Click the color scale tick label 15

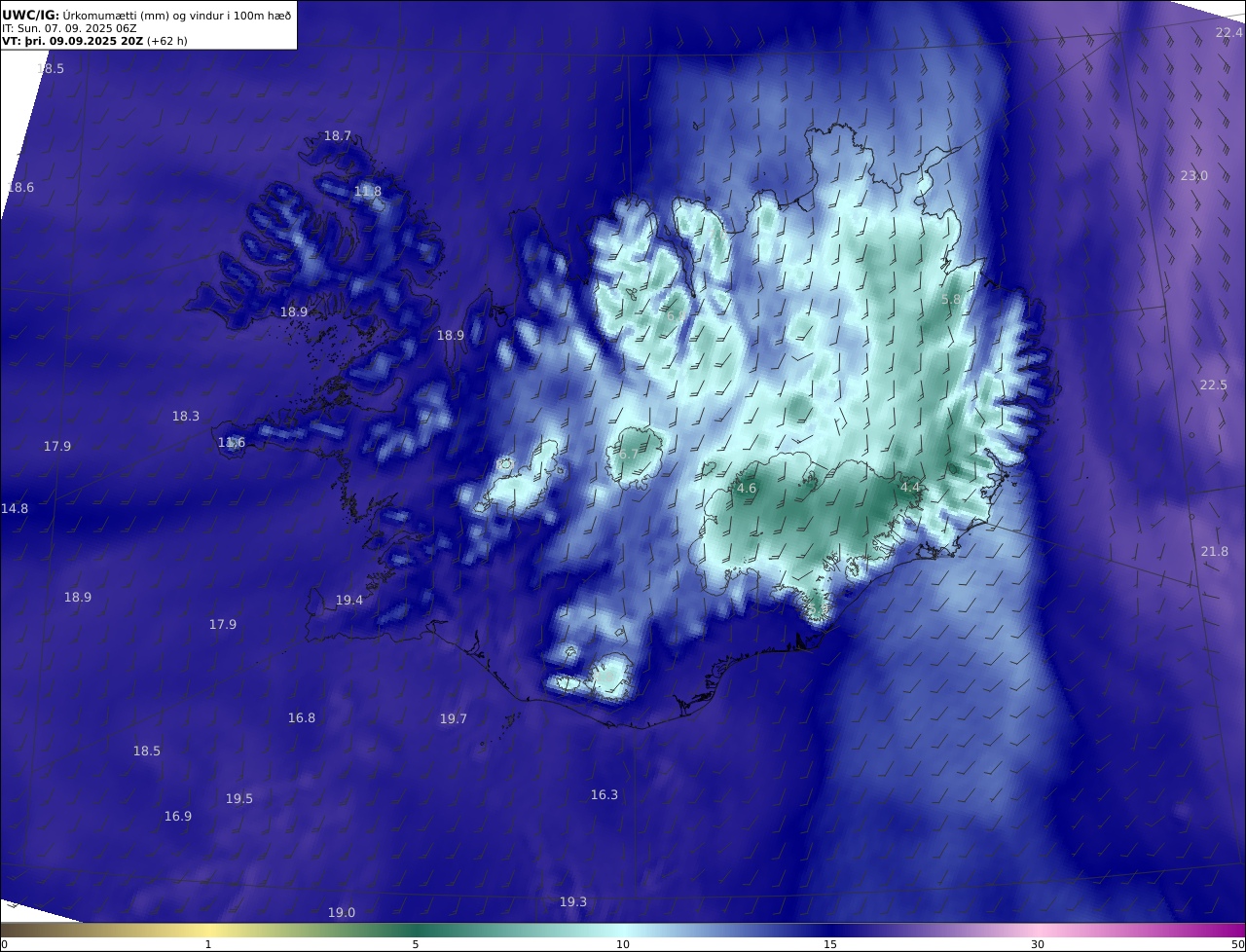click(830, 944)
